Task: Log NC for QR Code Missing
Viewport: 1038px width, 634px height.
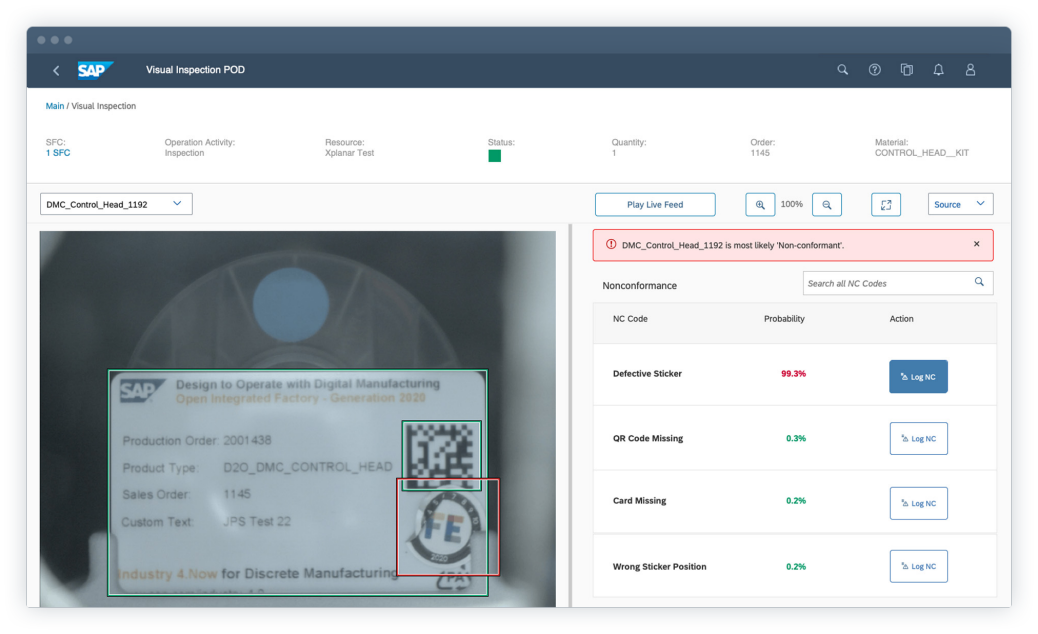Action: [x=918, y=439]
